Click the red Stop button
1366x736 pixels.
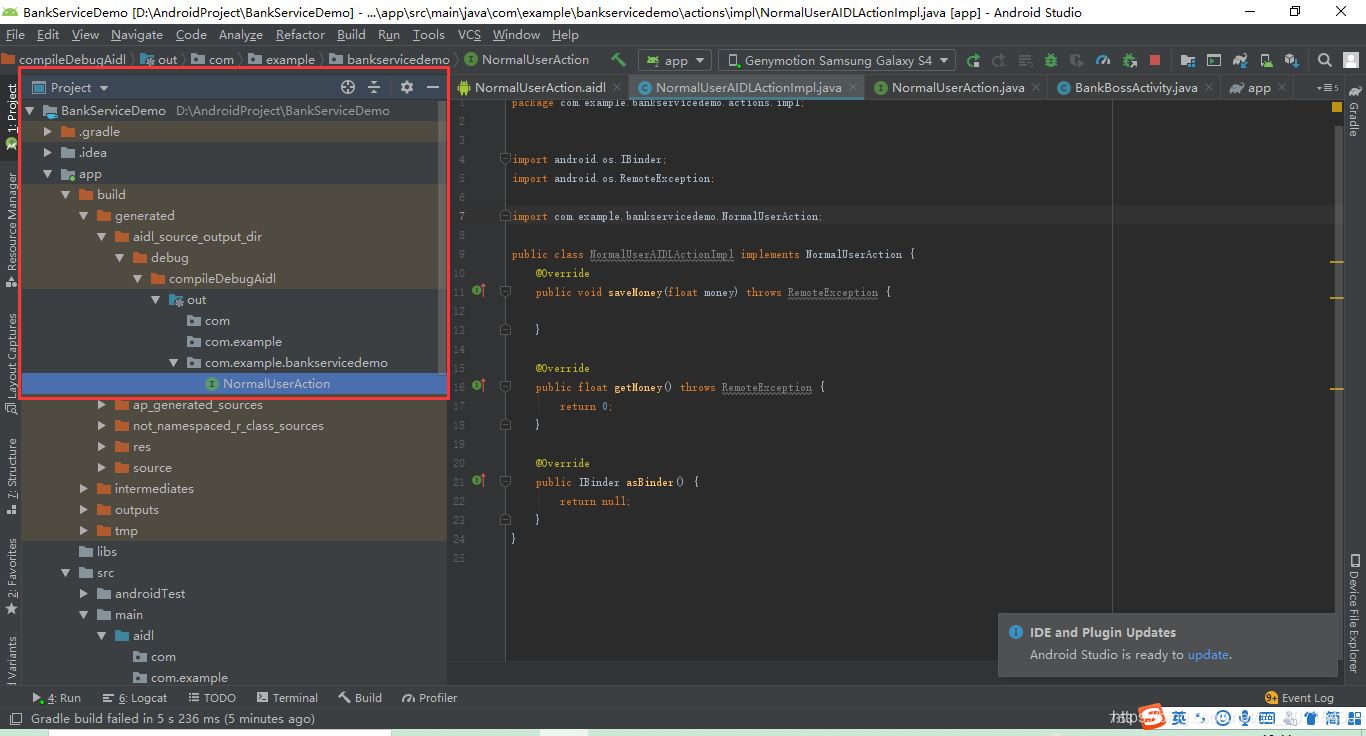click(1155, 60)
